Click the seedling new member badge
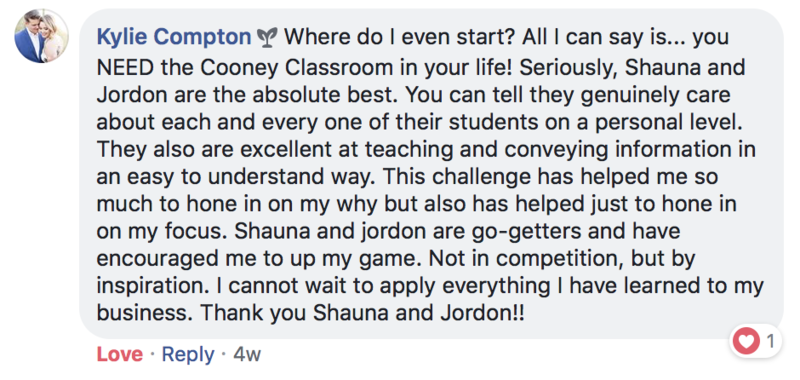 pyautogui.click(x=267, y=37)
